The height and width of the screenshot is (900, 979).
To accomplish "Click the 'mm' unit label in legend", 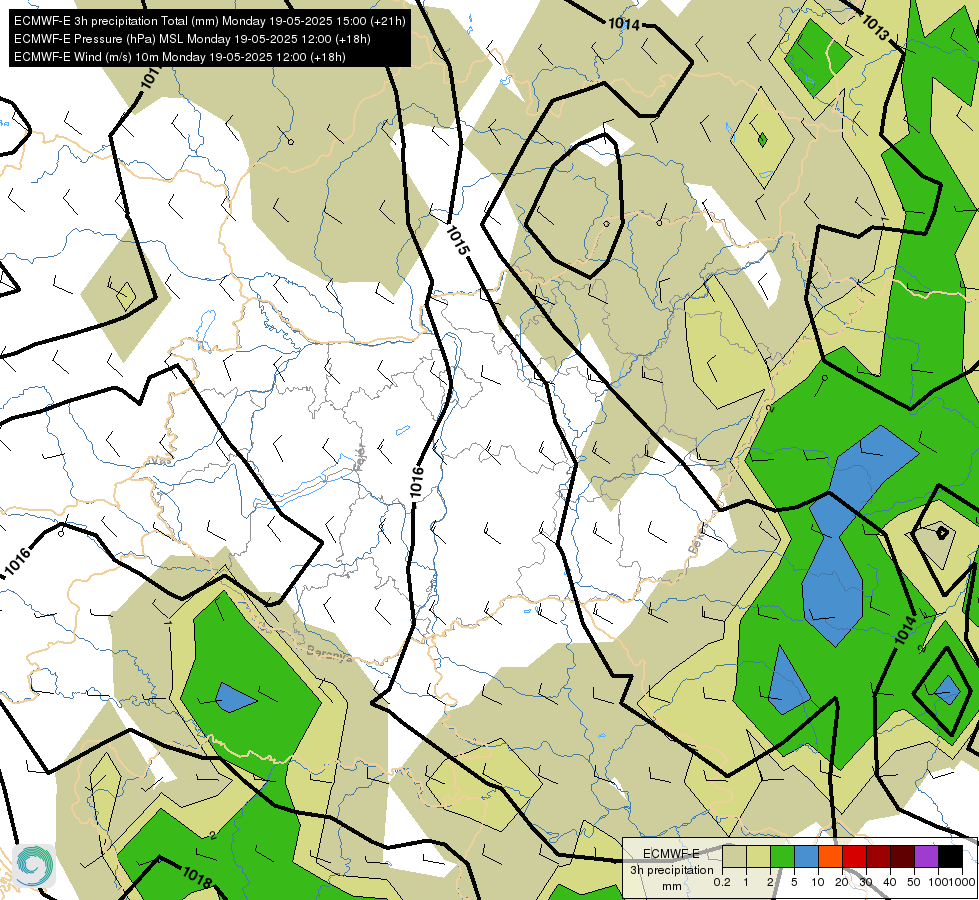I will (x=672, y=886).
